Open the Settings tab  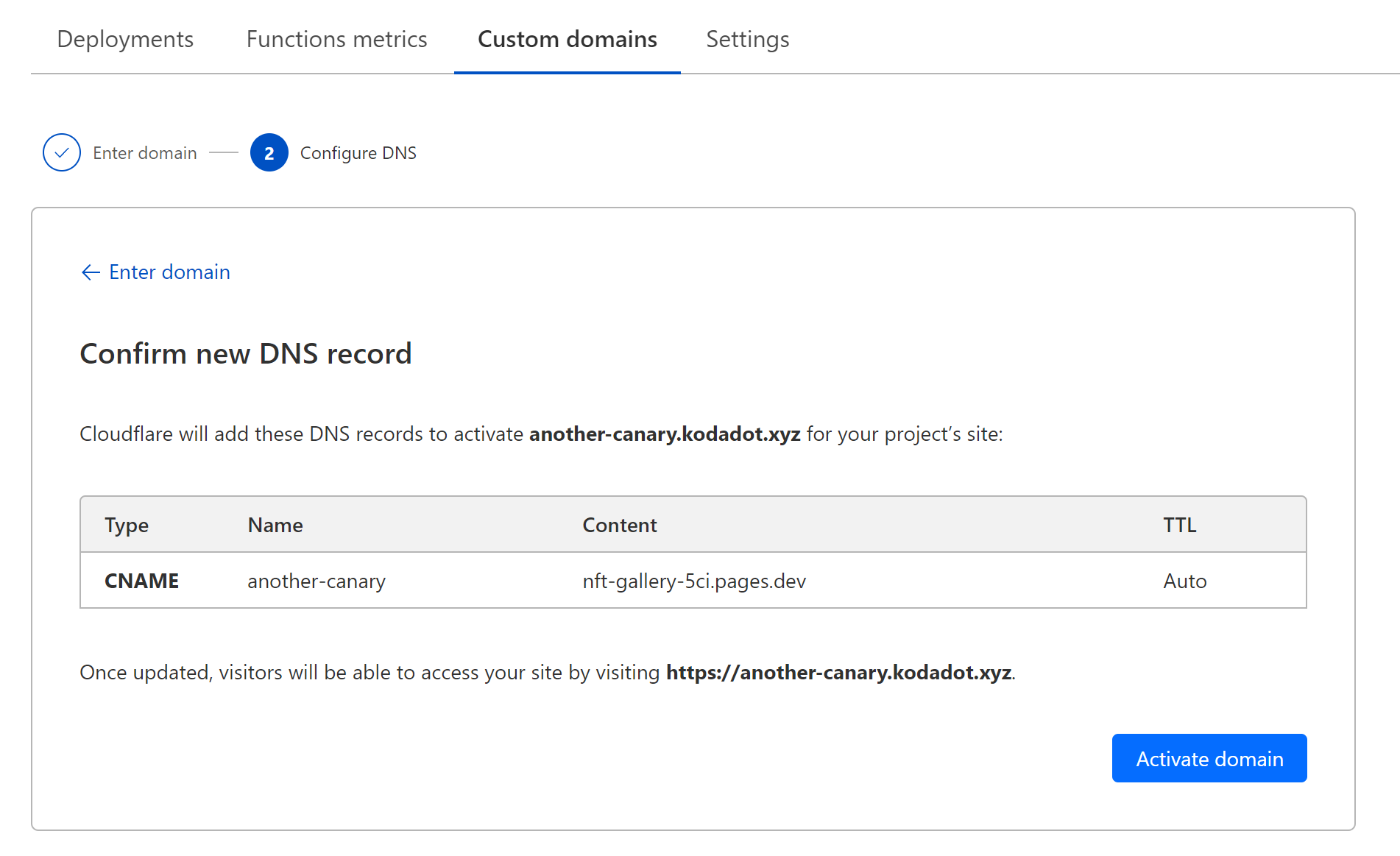[x=748, y=39]
